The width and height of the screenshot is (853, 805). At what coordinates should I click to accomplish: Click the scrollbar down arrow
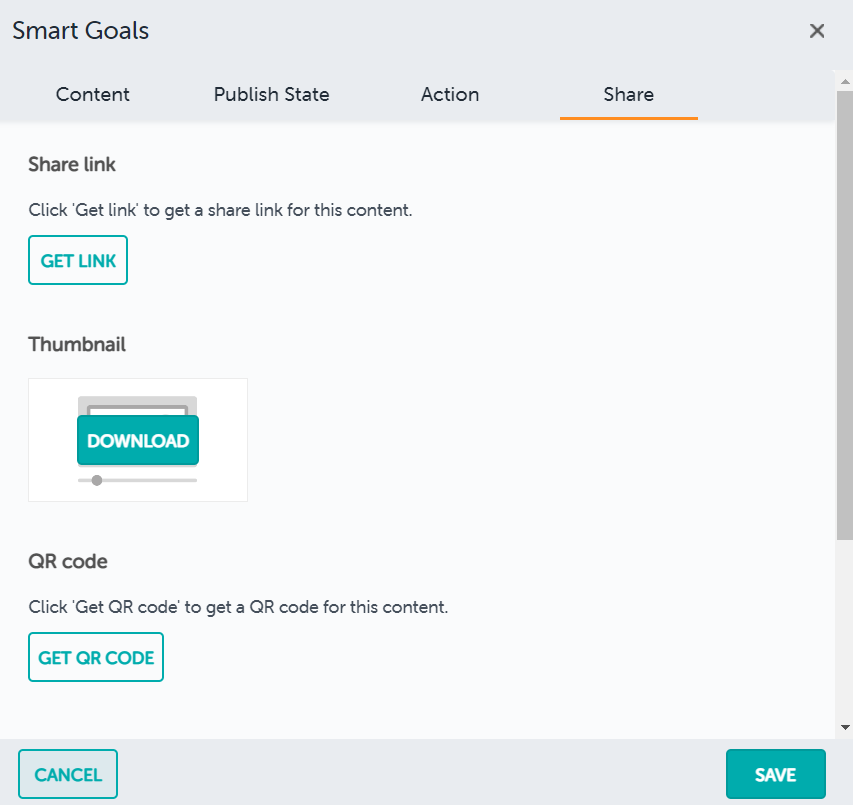tap(845, 727)
